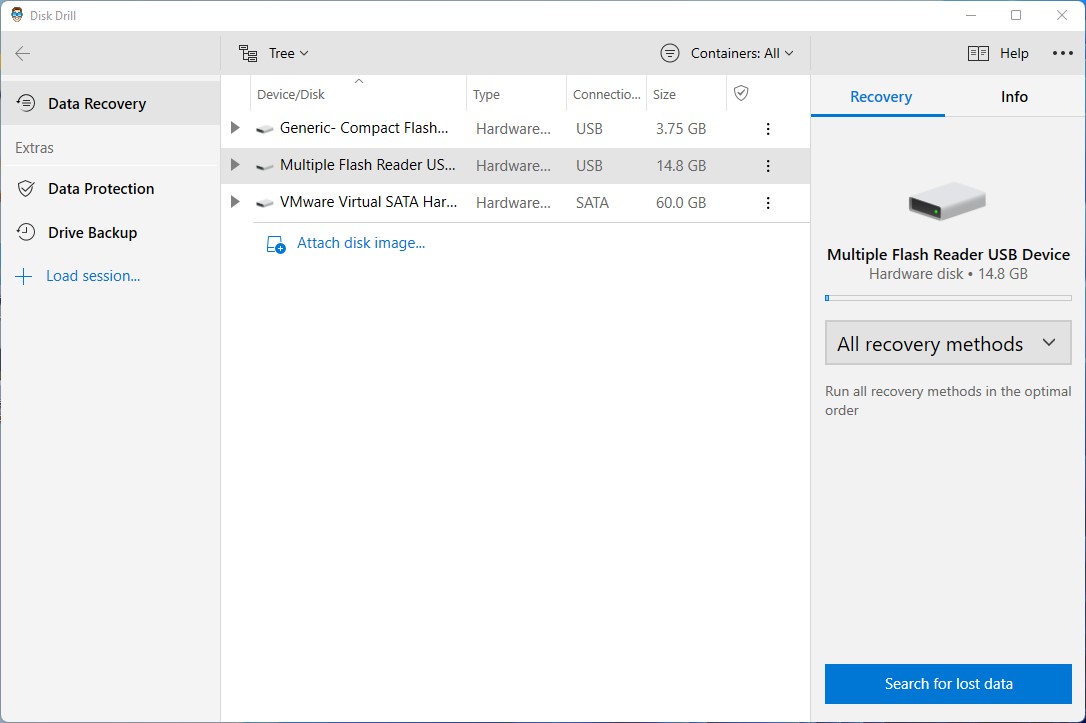Minimize the Disk Drill window

click(971, 15)
